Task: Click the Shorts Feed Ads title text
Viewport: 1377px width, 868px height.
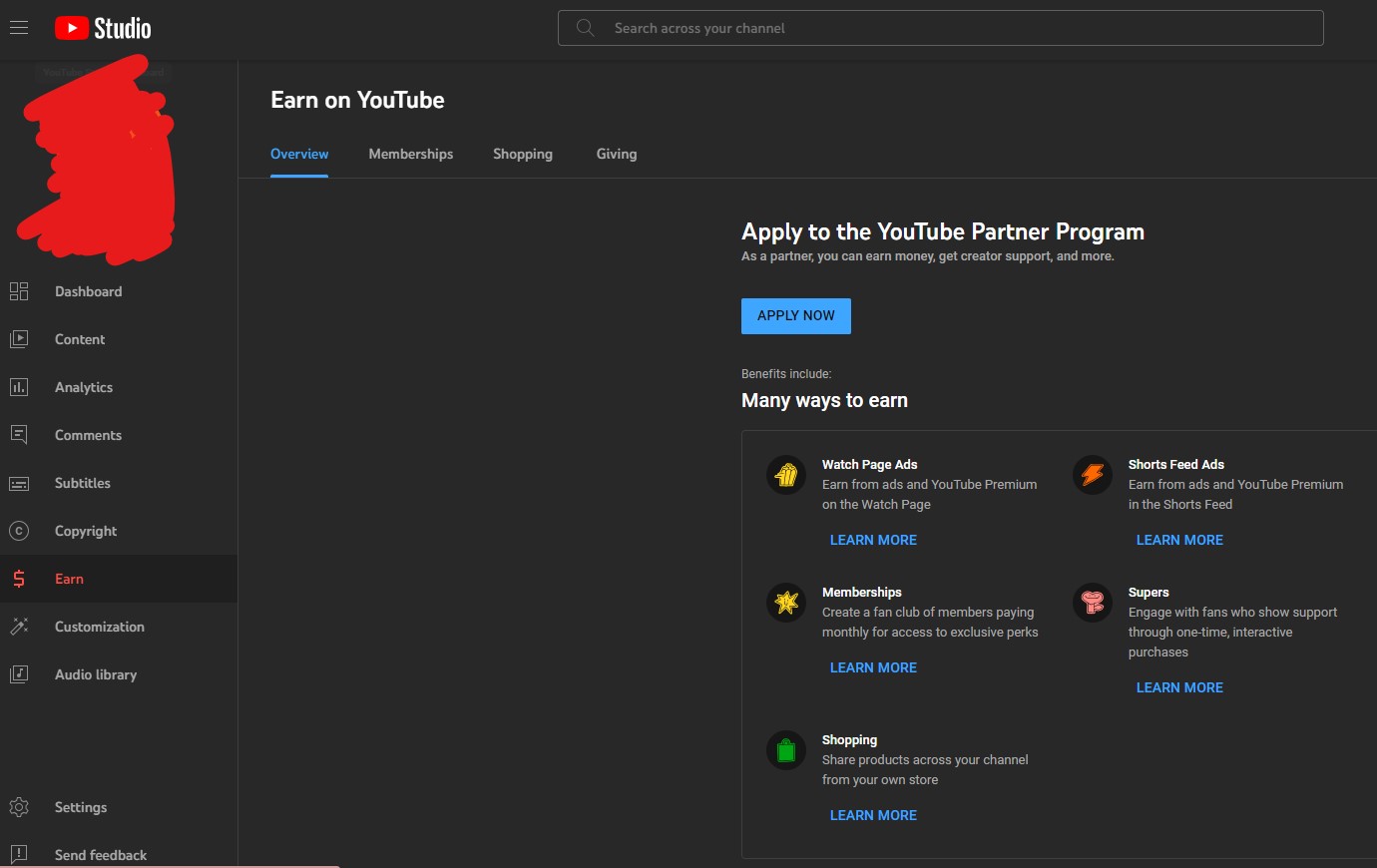Action: coord(1176,464)
